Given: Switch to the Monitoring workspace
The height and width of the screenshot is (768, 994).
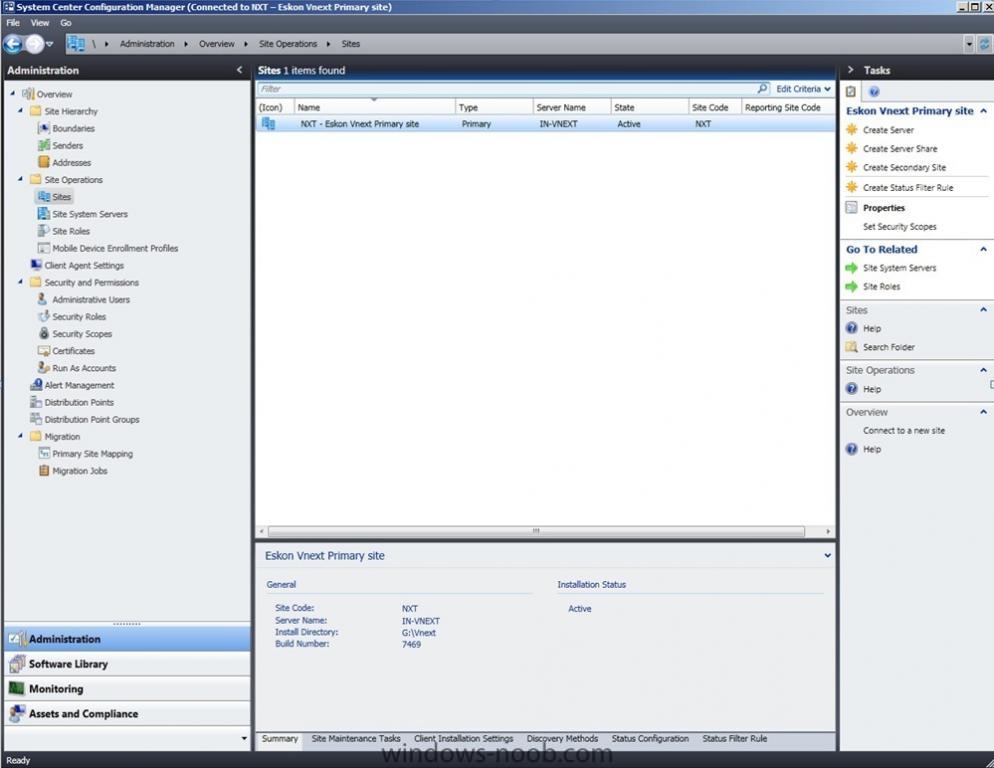Looking at the screenshot, I should pyautogui.click(x=127, y=689).
